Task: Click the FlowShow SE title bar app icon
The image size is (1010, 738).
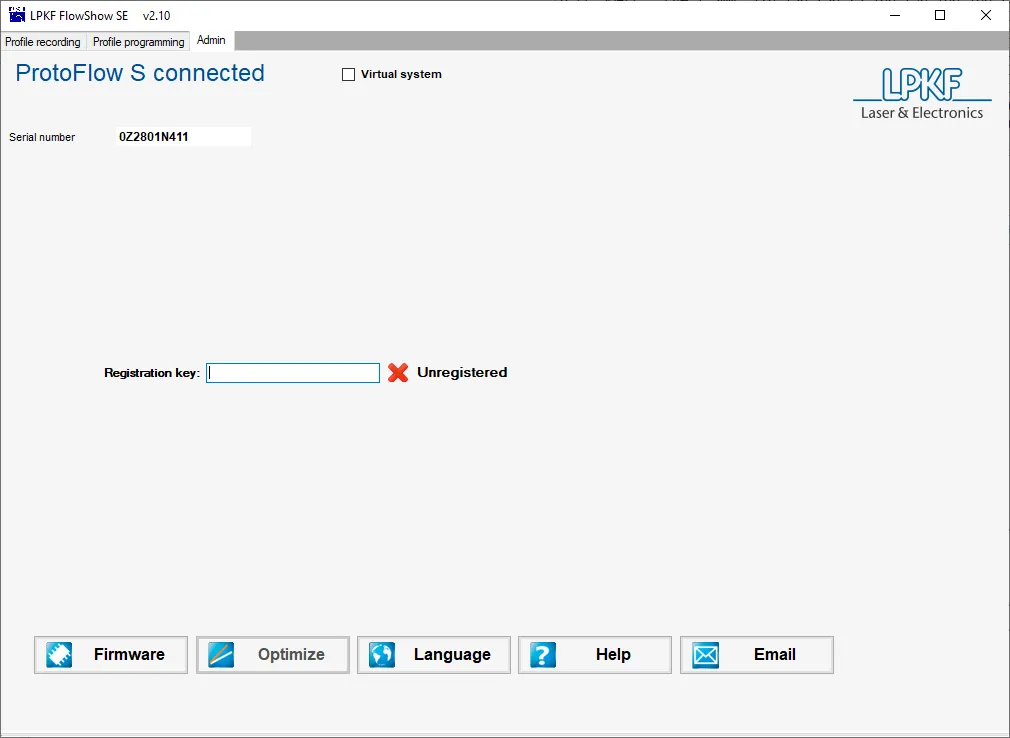Action: pyautogui.click(x=17, y=15)
